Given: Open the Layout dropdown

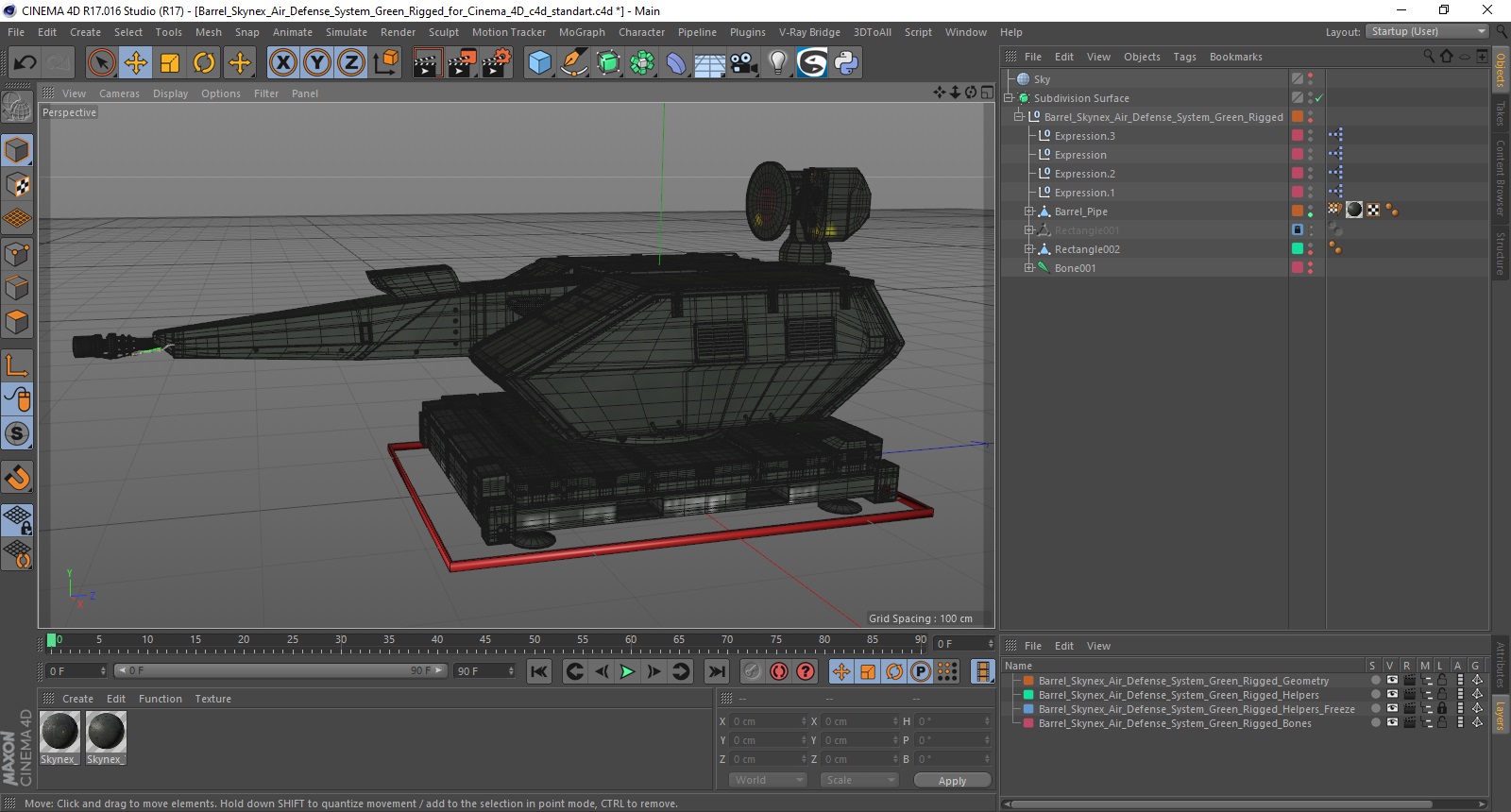Looking at the screenshot, I should [1428, 31].
